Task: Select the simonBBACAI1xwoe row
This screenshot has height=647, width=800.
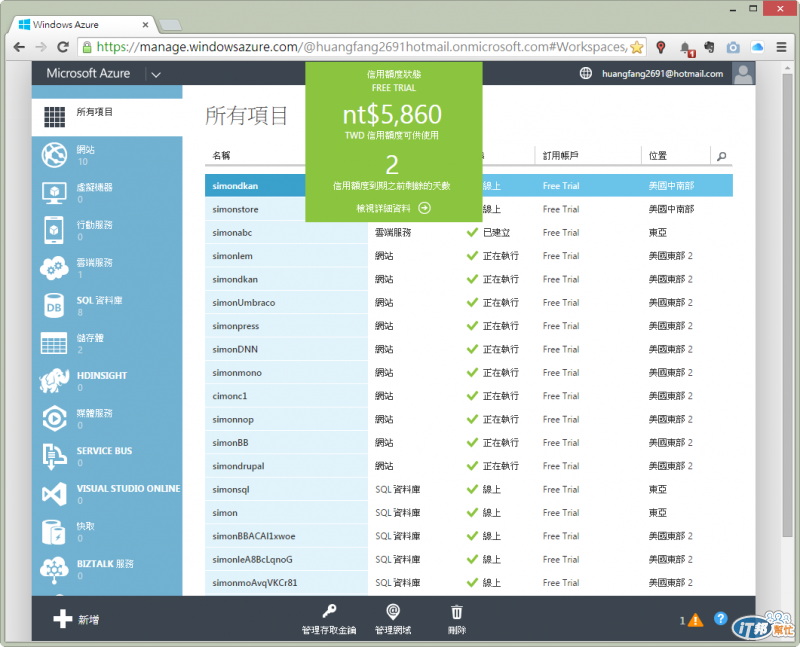Action: 468,536
